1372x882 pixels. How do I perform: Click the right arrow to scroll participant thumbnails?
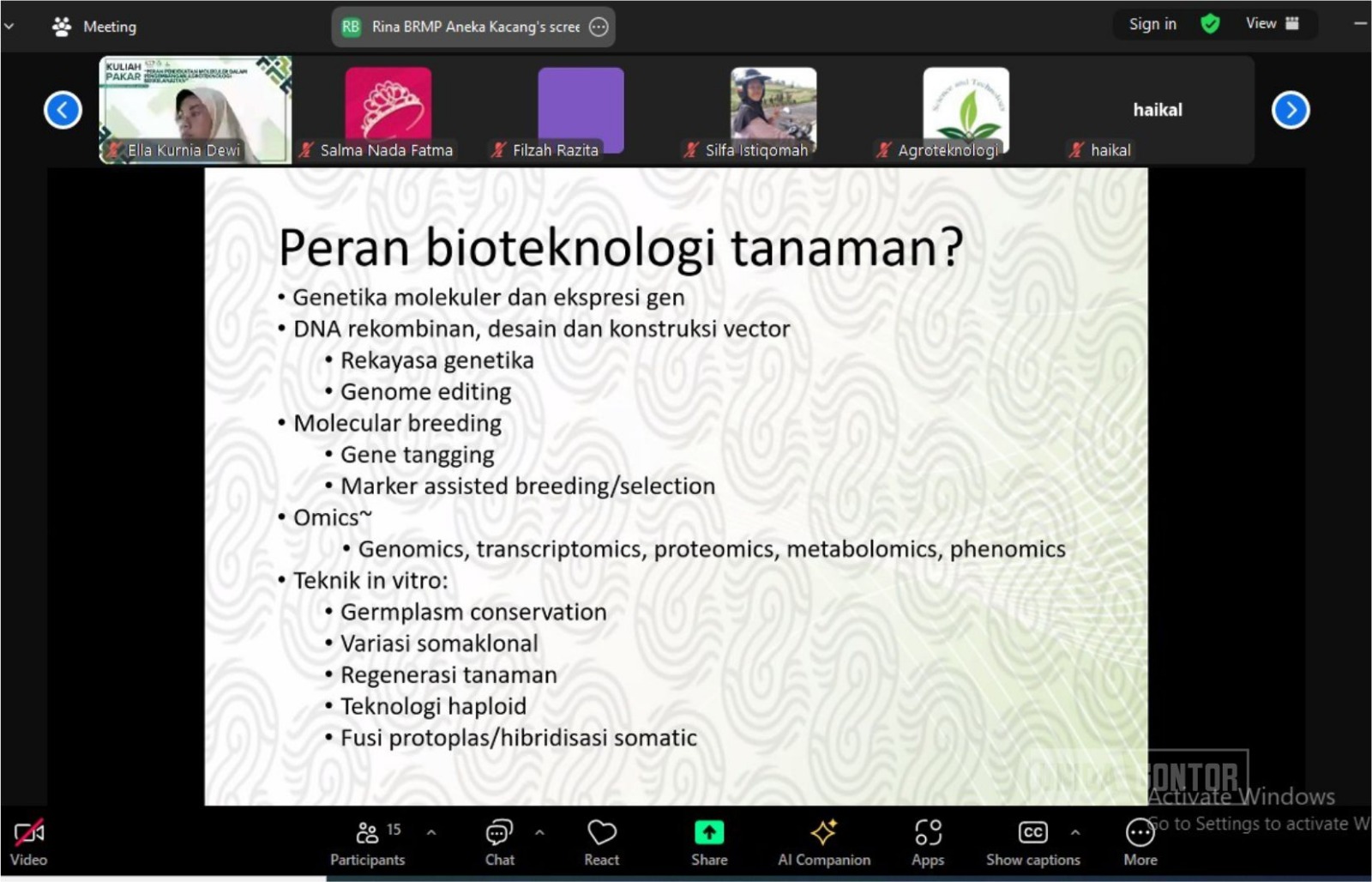(x=1291, y=110)
